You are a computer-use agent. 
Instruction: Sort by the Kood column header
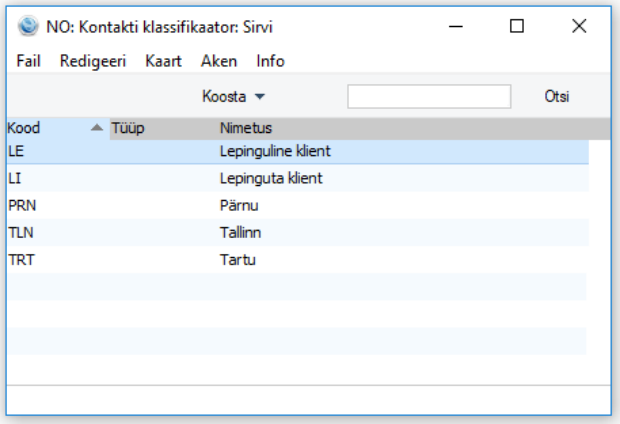coord(58,128)
